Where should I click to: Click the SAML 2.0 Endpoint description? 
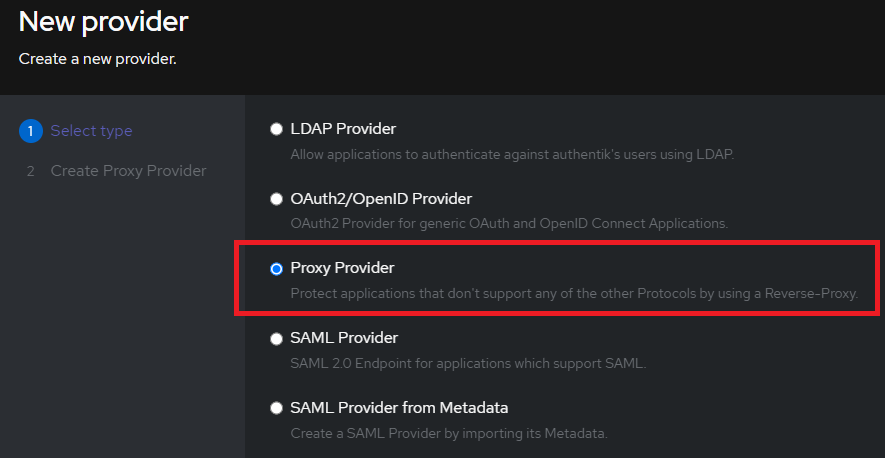pos(468,363)
